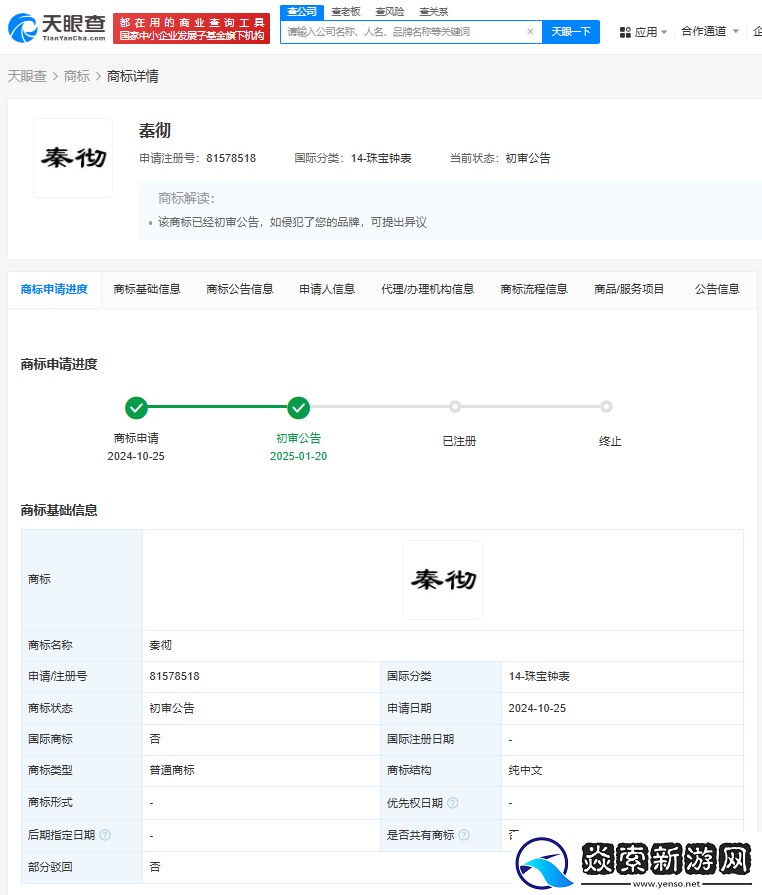762x895 pixels.
Task: Open the 代理/办理机构信息 tab
Action: tap(428, 289)
